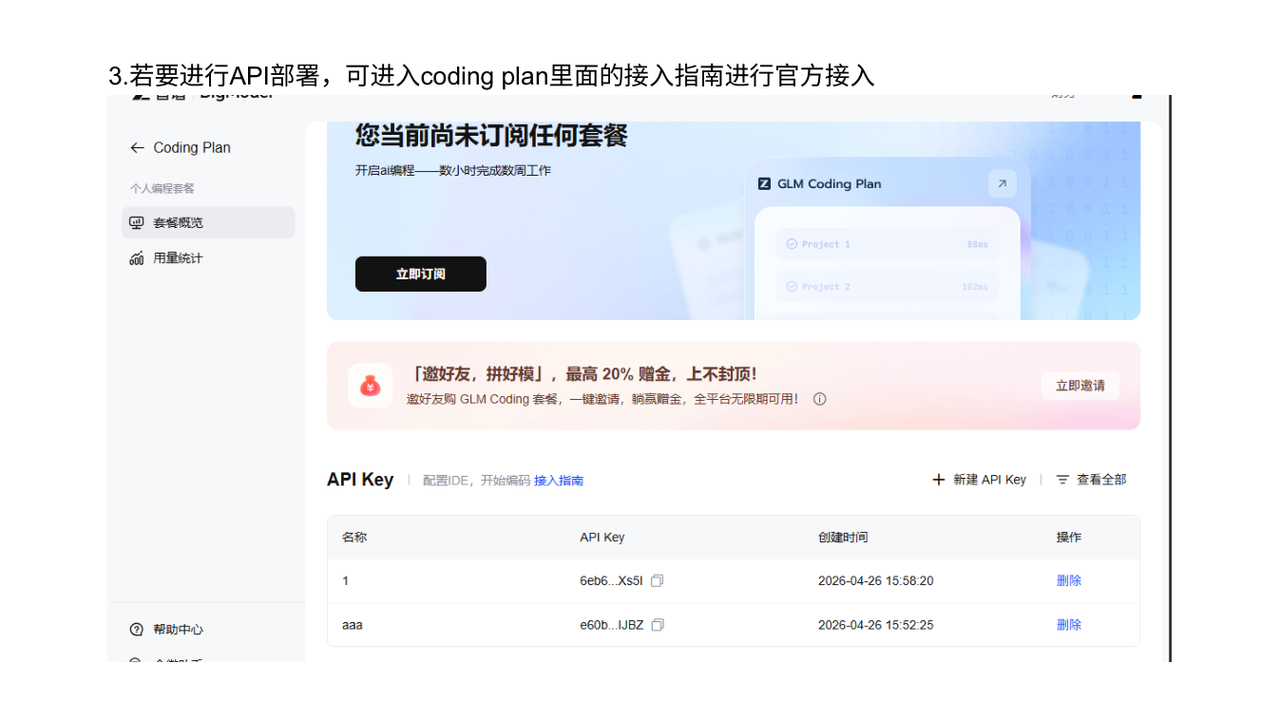Delete the API key named "aaa"
The image size is (1280, 720).
1068,624
